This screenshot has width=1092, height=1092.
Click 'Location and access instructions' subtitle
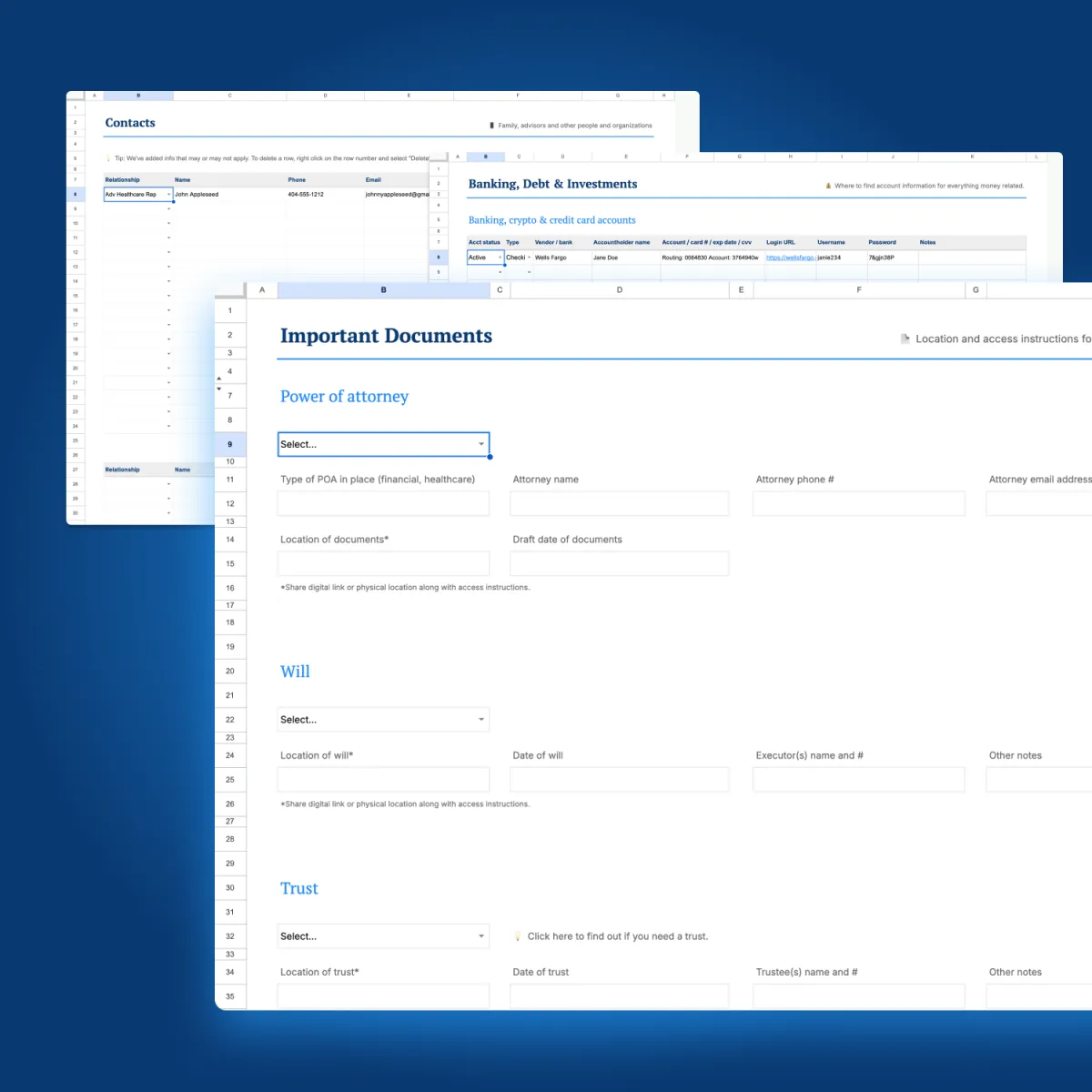point(996,339)
